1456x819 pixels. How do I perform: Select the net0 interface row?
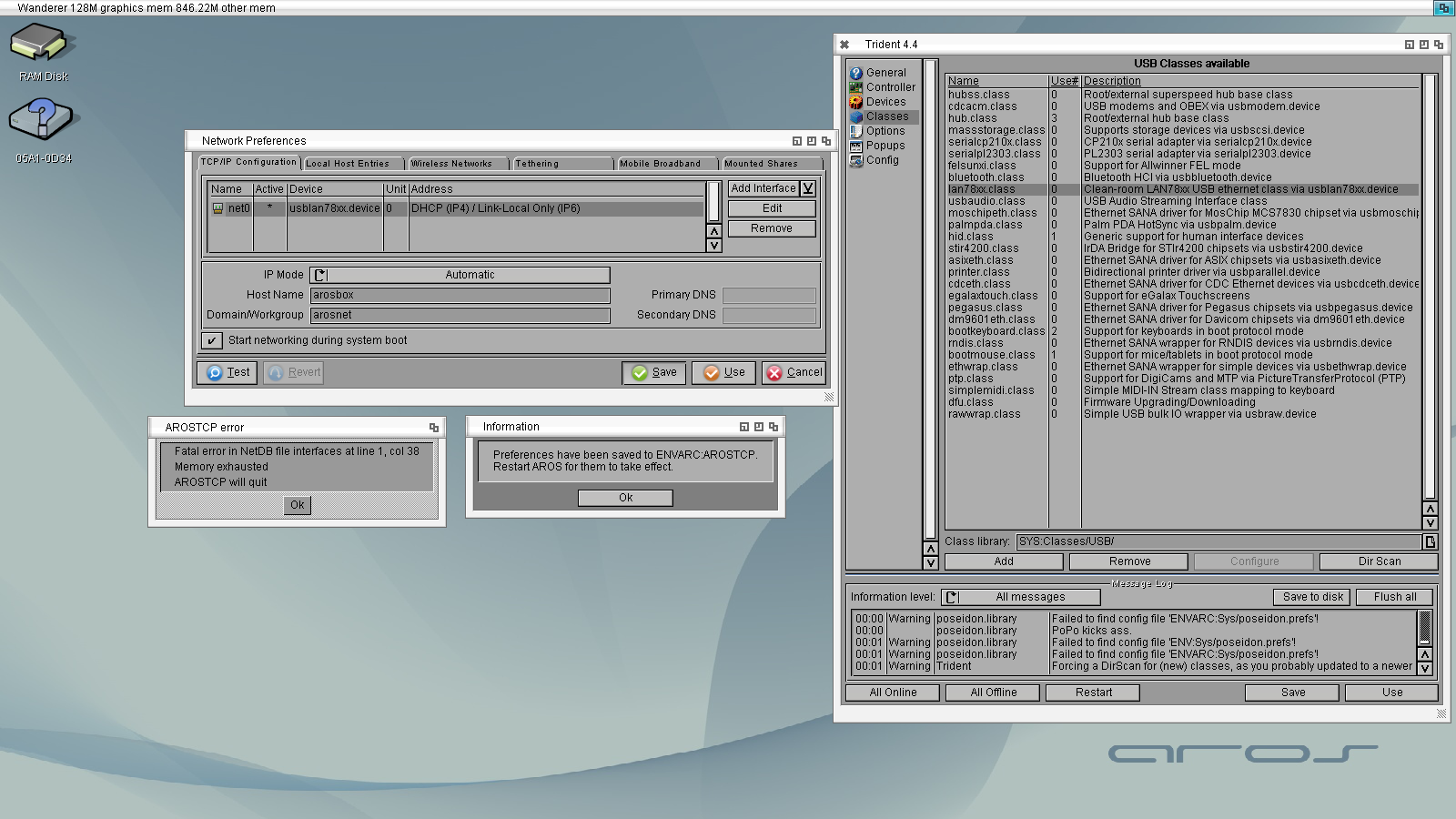coord(457,208)
